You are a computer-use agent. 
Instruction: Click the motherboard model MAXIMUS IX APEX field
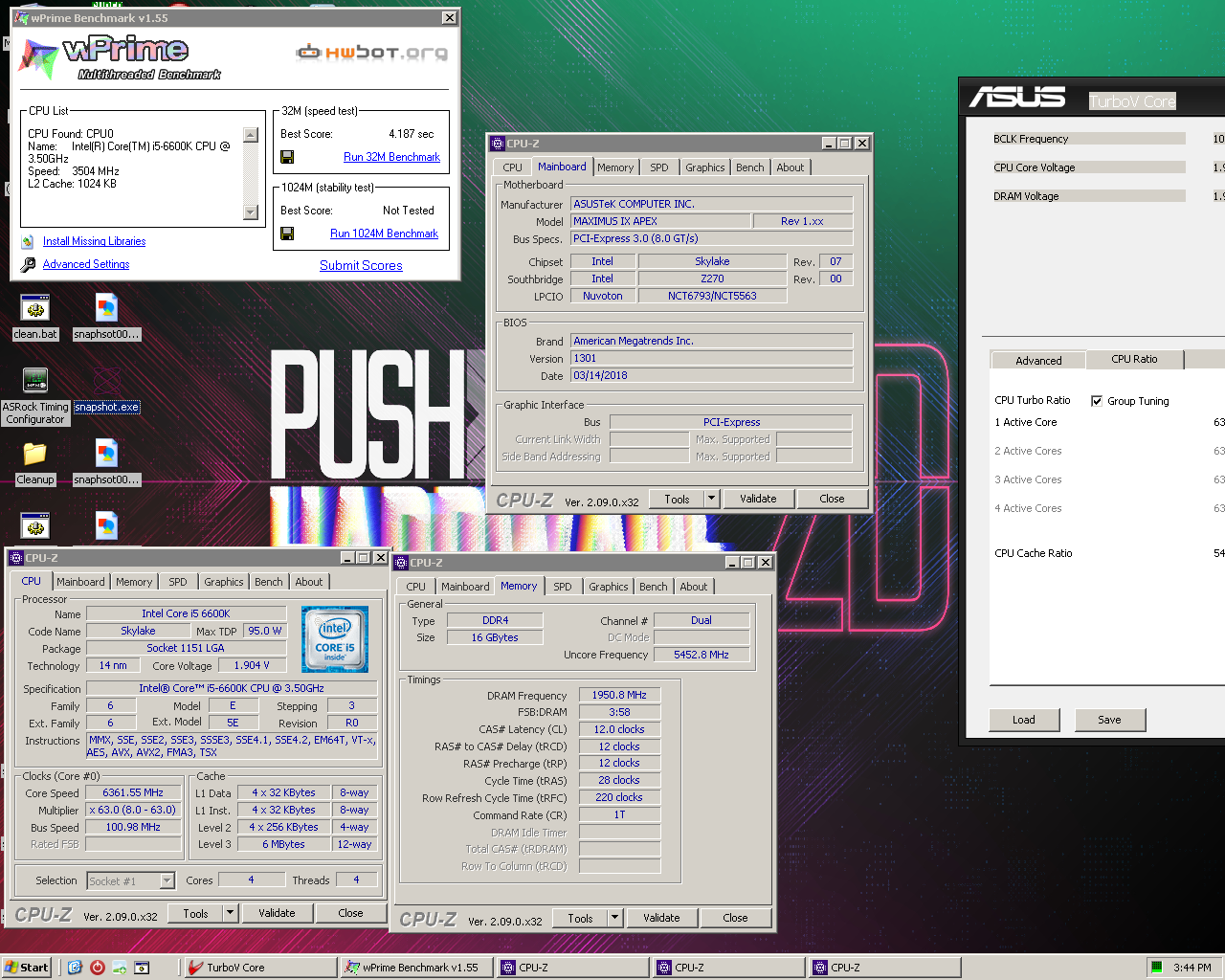[x=660, y=221]
